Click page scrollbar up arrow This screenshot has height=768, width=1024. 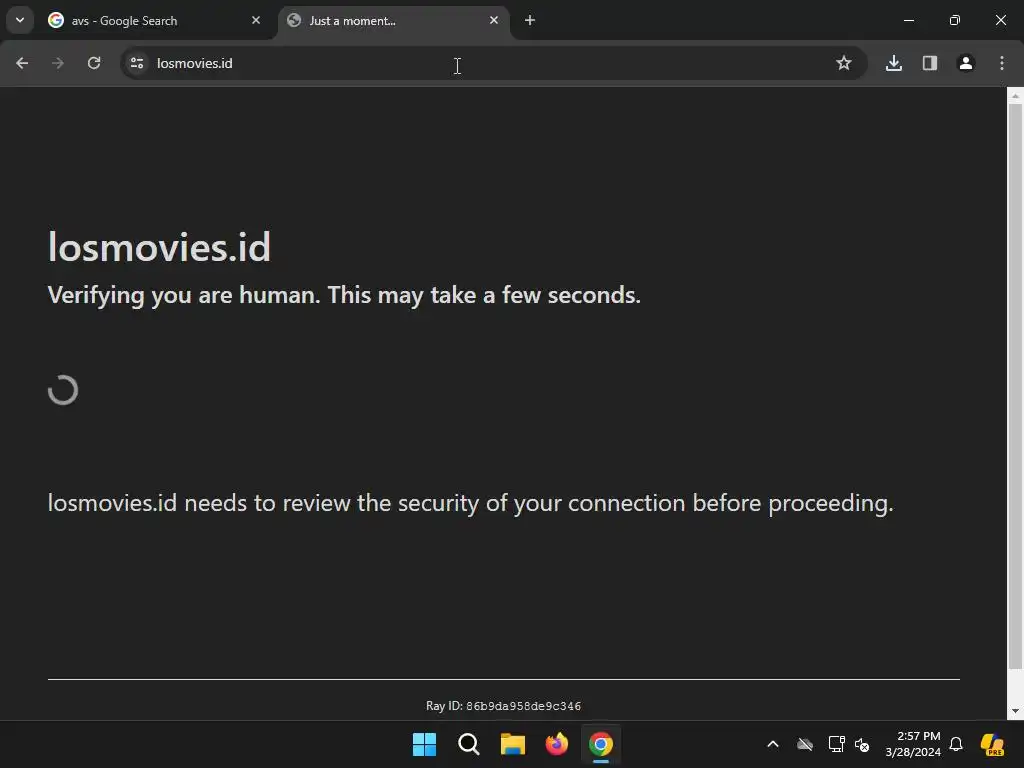(x=1015, y=96)
